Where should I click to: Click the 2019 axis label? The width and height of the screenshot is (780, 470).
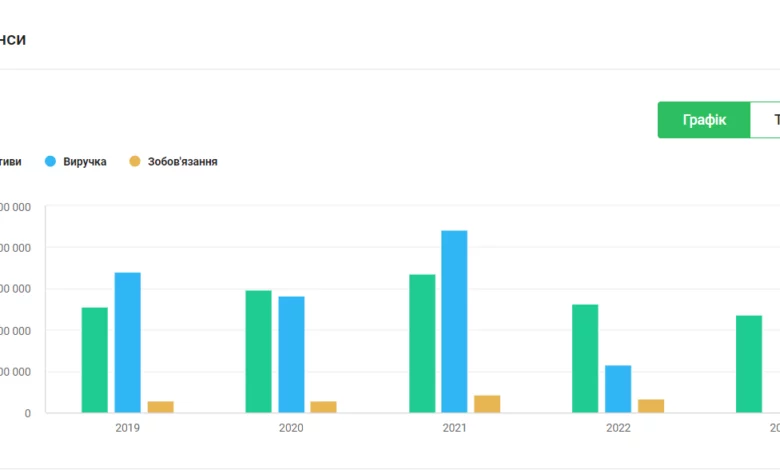coord(127,428)
